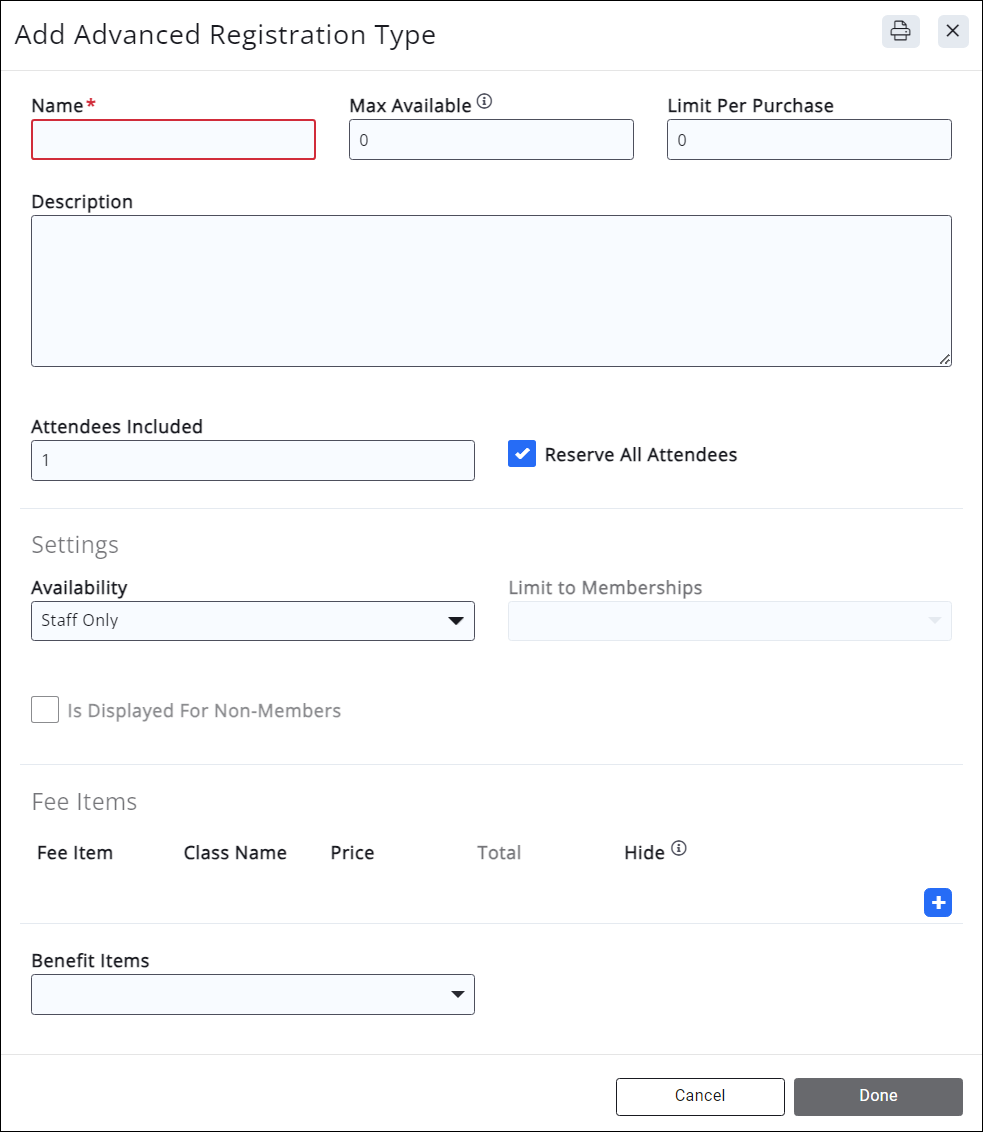Image resolution: width=983 pixels, height=1132 pixels.
Task: Click the print icon in dialog header
Action: point(900,32)
